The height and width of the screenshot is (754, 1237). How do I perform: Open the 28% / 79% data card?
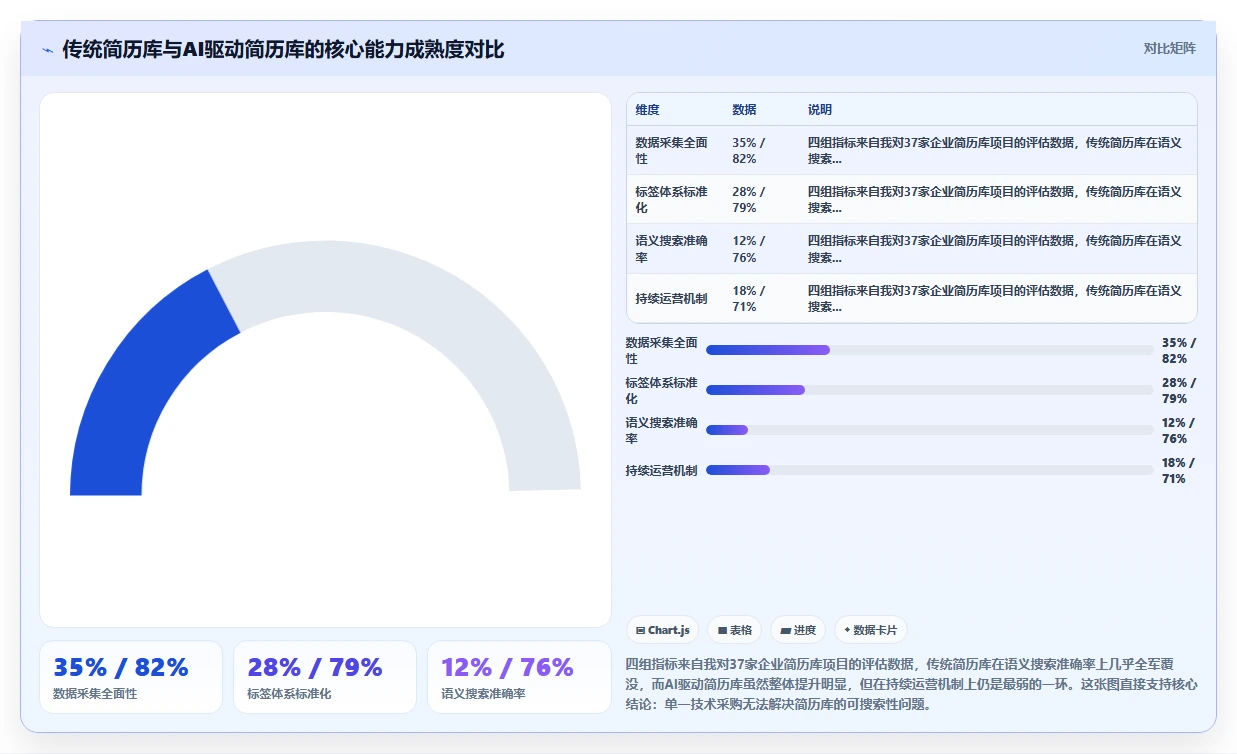[x=325, y=677]
